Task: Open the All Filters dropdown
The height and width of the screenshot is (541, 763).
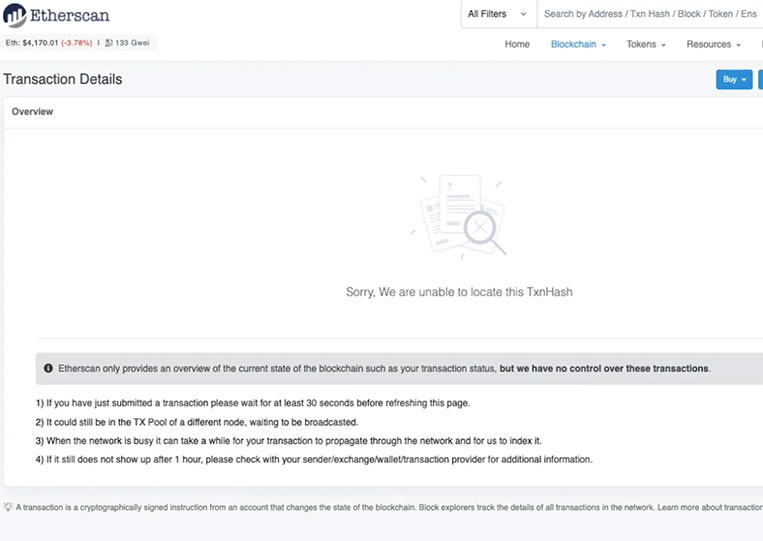Action: pos(498,14)
